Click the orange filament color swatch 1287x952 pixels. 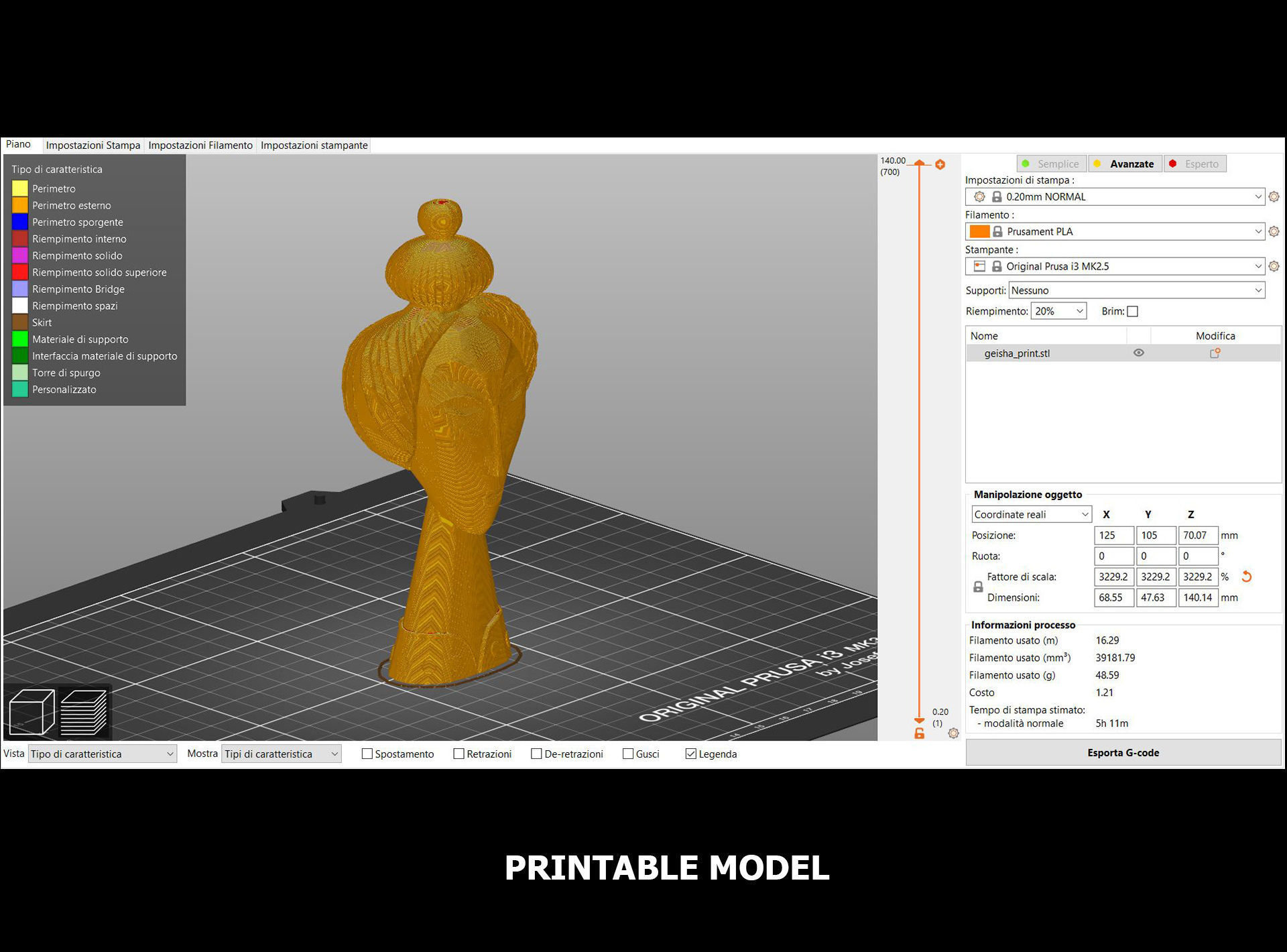point(979,231)
